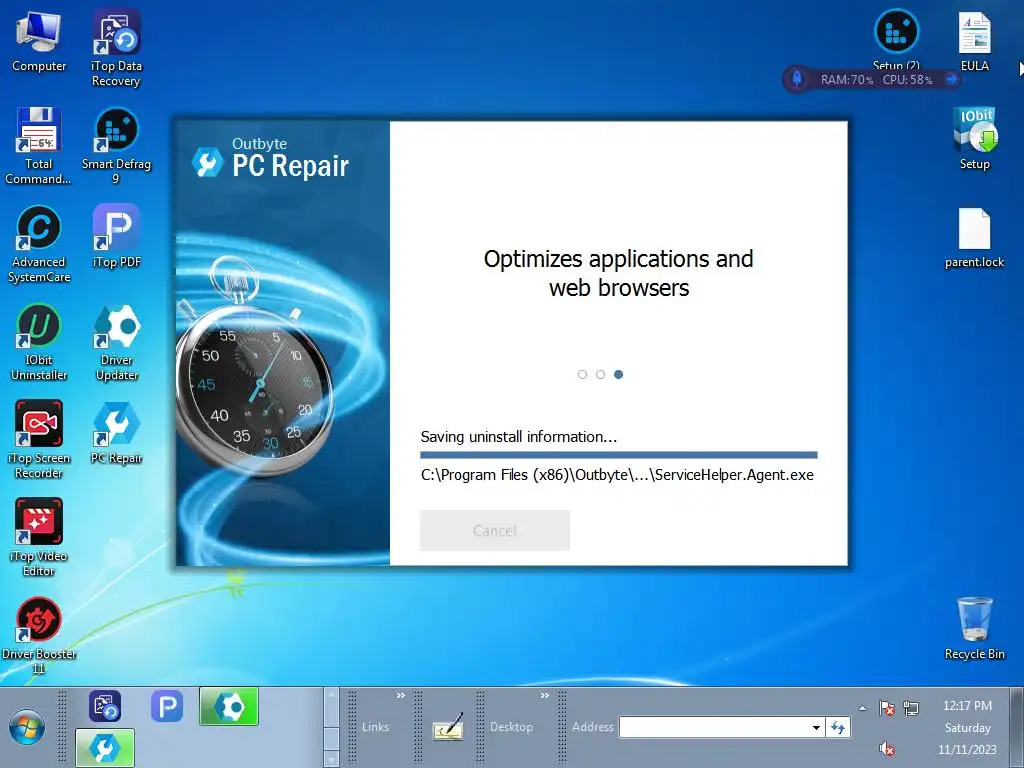Click the muted volume tray icon
The width and height of the screenshot is (1024, 768).
[887, 748]
